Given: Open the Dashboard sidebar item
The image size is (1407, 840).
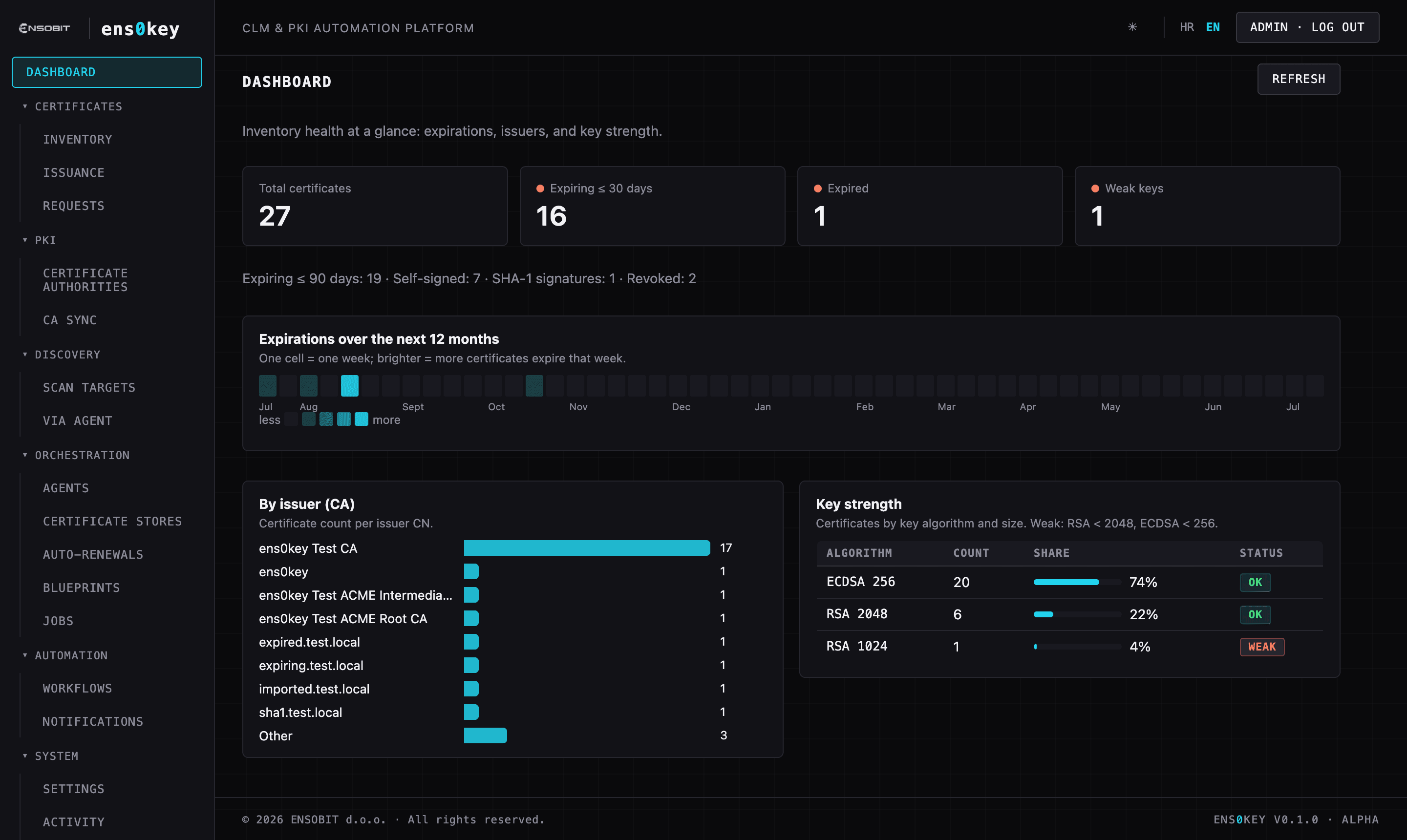Looking at the screenshot, I should tap(107, 72).
